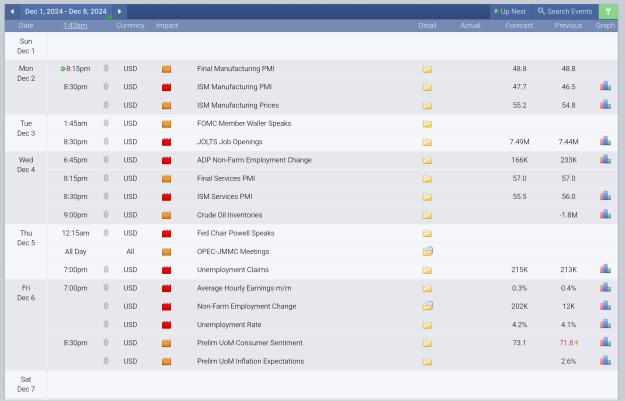This screenshot has width=625, height=401.
Task: Select the Non-Farm Employment Change event
Action: 246,306
